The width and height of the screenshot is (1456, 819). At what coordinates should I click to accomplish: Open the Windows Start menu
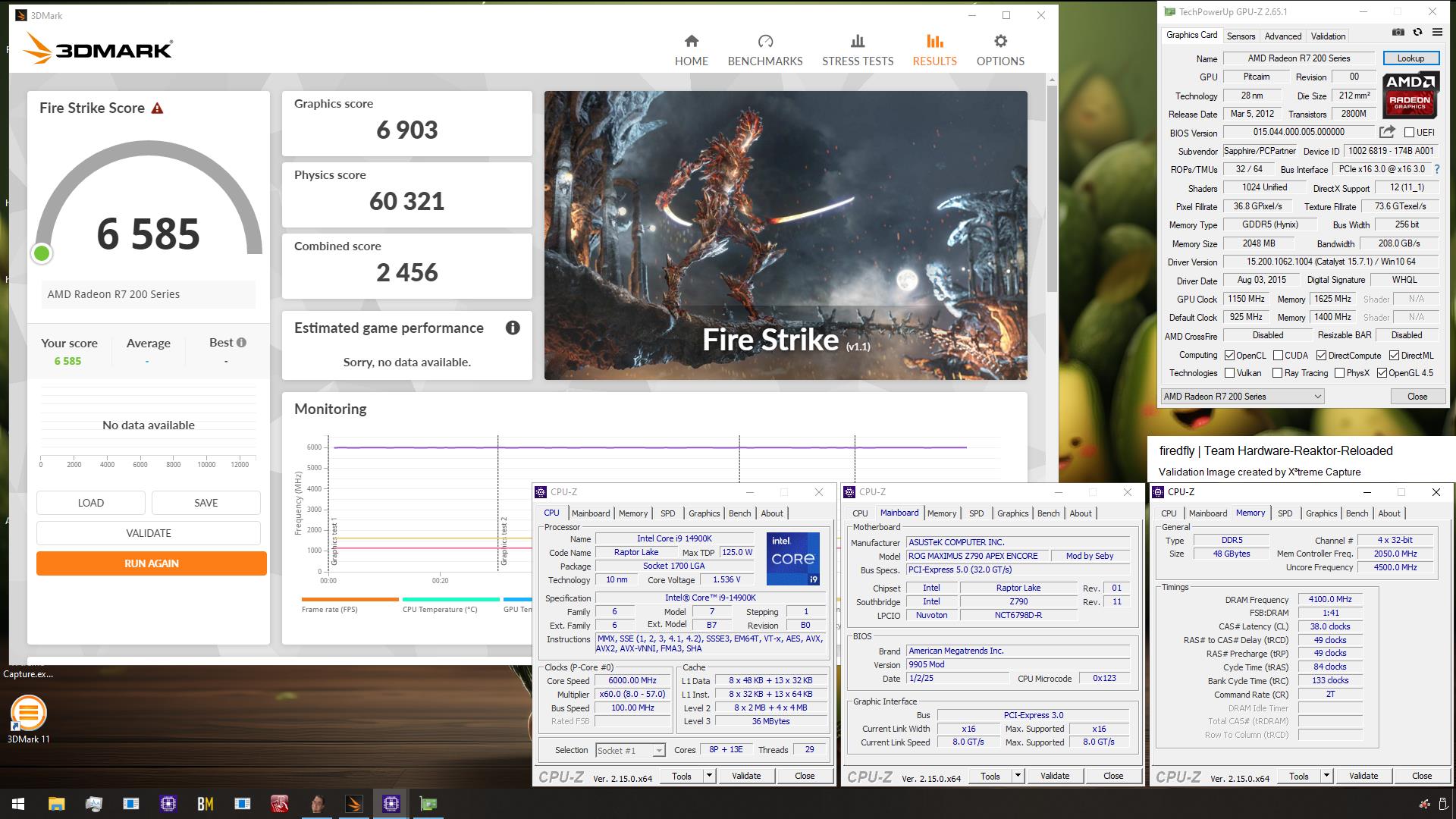[18, 804]
